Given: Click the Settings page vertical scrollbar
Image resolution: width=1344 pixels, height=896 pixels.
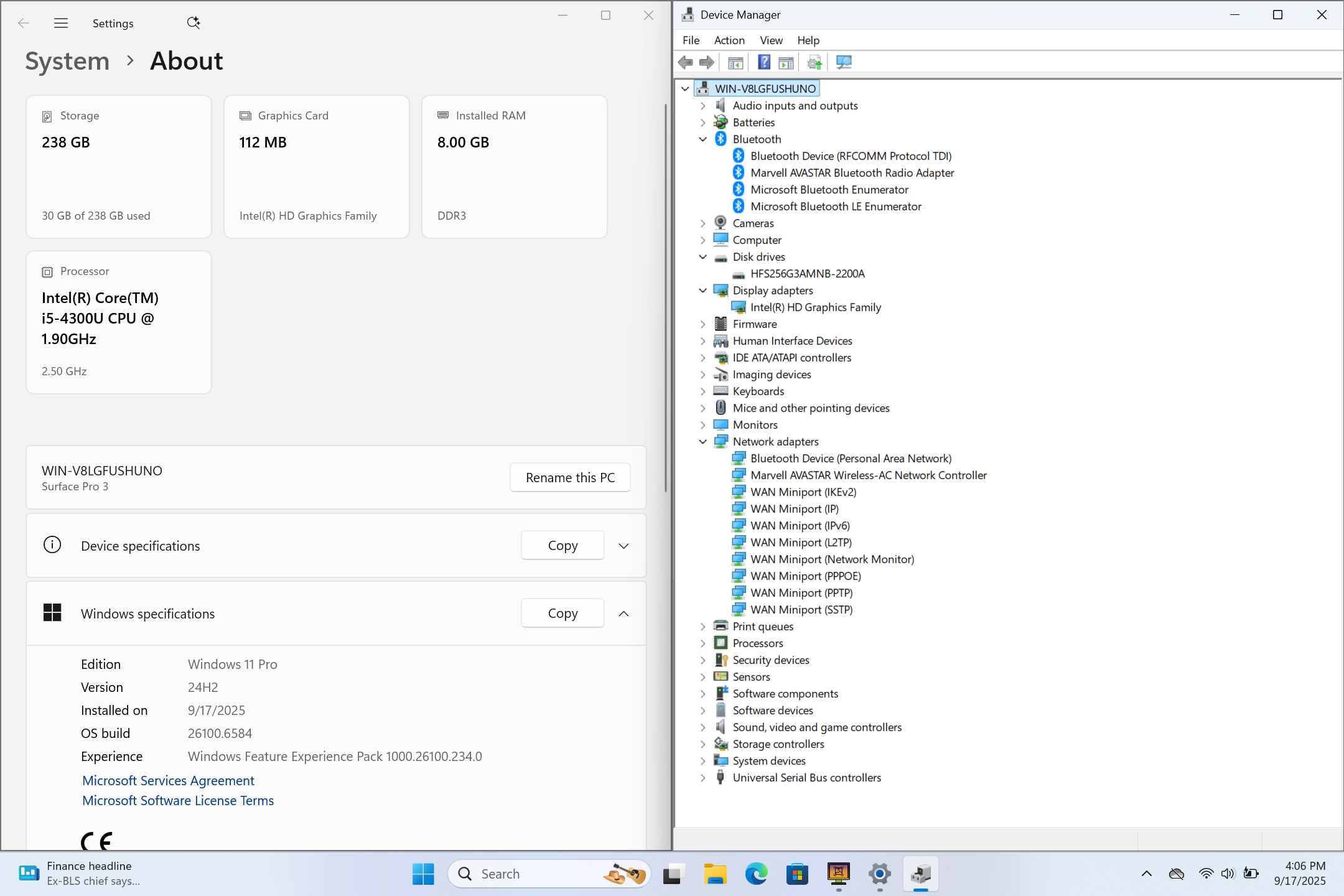Looking at the screenshot, I should [666, 297].
